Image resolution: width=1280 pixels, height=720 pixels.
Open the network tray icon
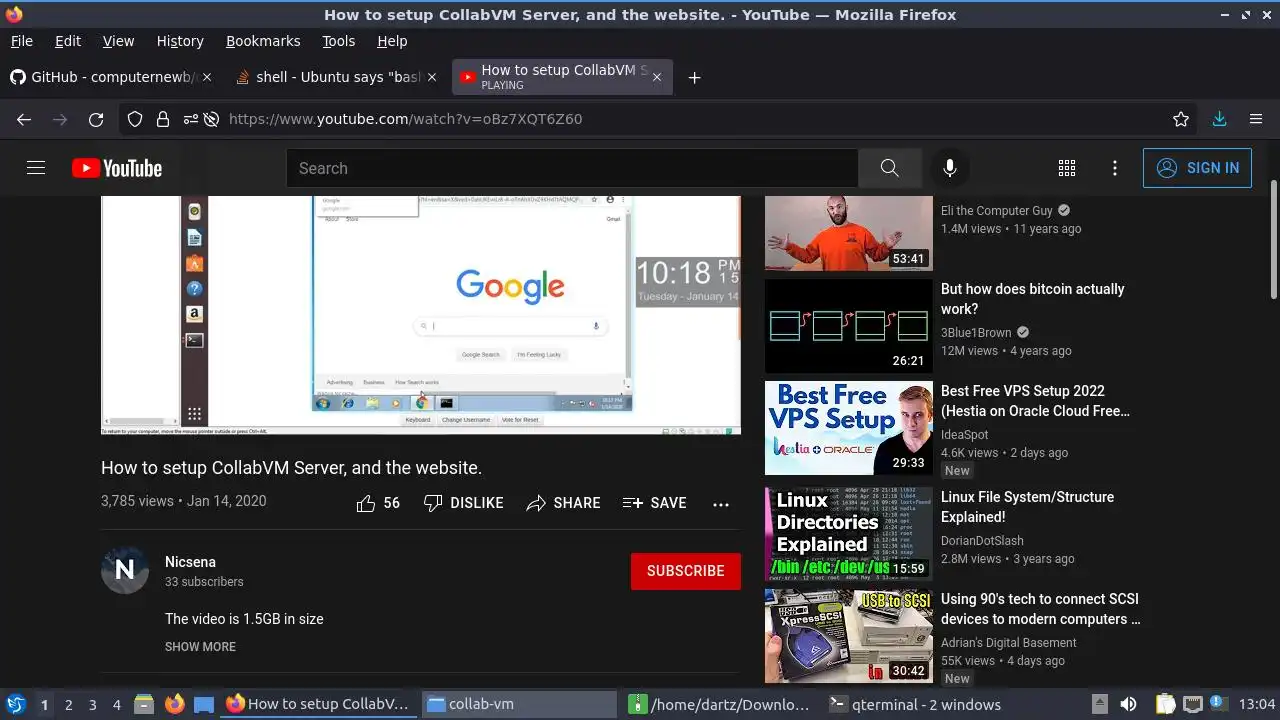tap(1192, 704)
